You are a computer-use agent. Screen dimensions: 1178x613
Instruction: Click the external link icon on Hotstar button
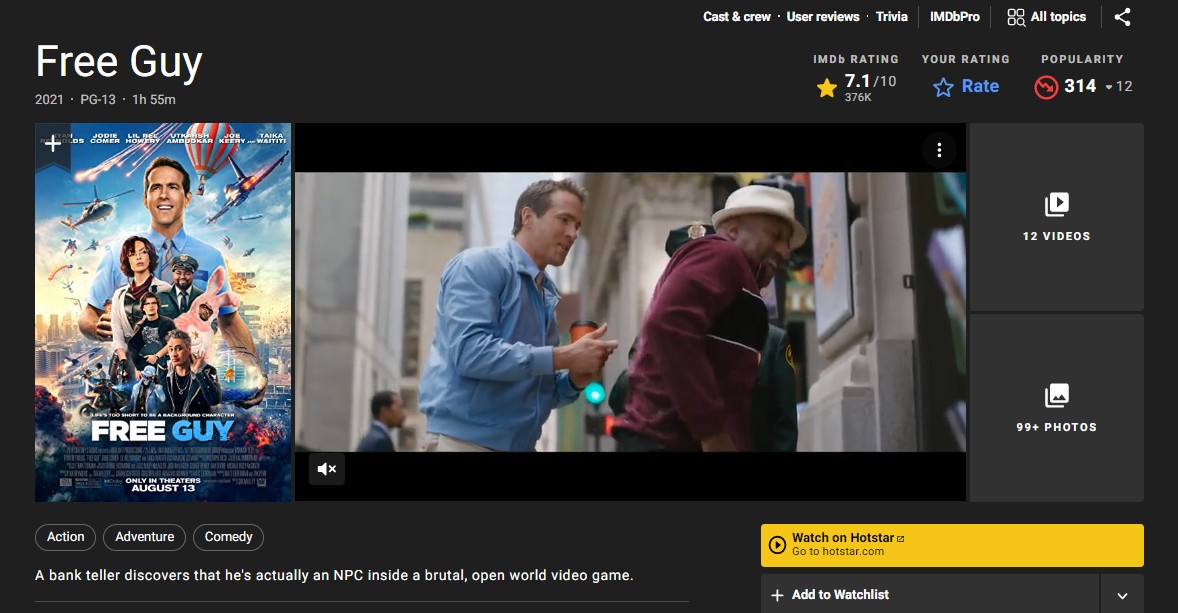pos(901,539)
